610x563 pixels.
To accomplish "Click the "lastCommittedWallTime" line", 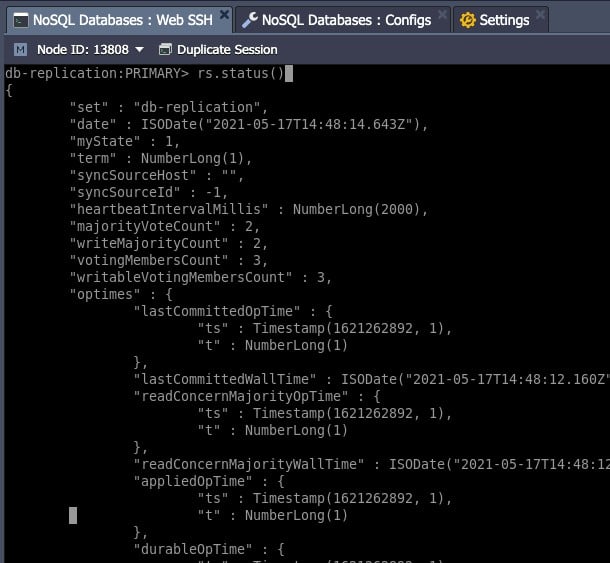I will click(x=372, y=379).
